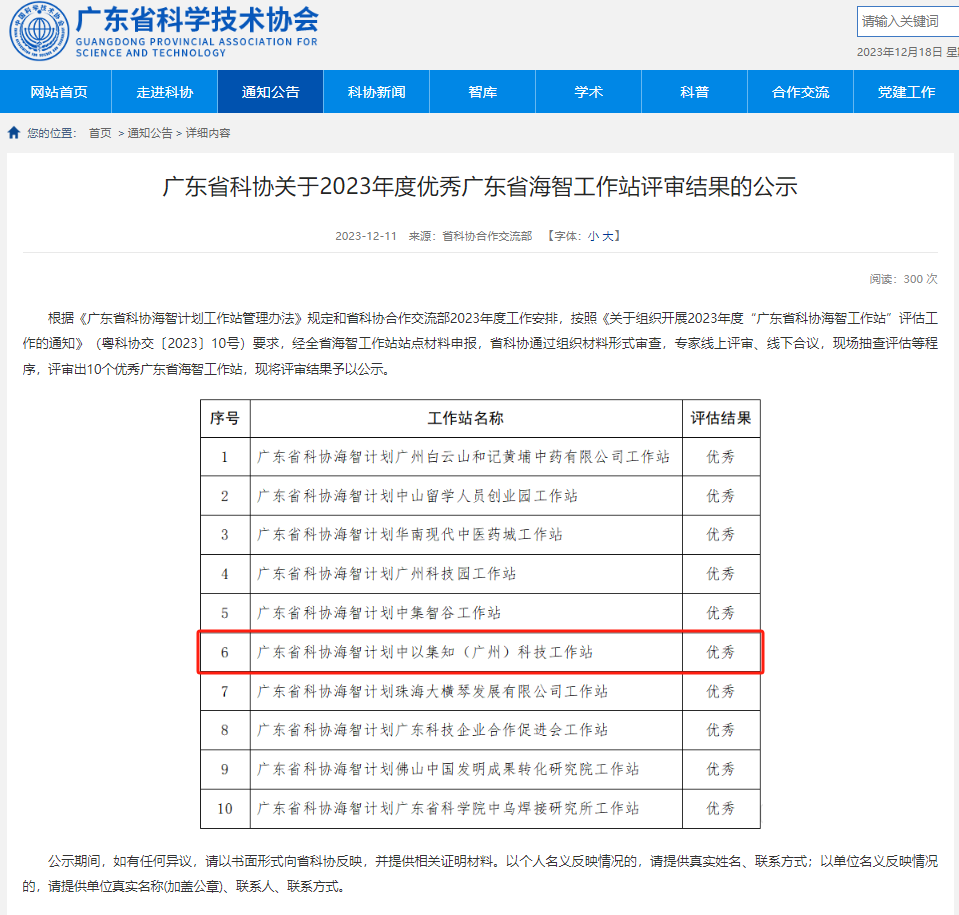Click the publish date 2023-12-11

pos(366,236)
